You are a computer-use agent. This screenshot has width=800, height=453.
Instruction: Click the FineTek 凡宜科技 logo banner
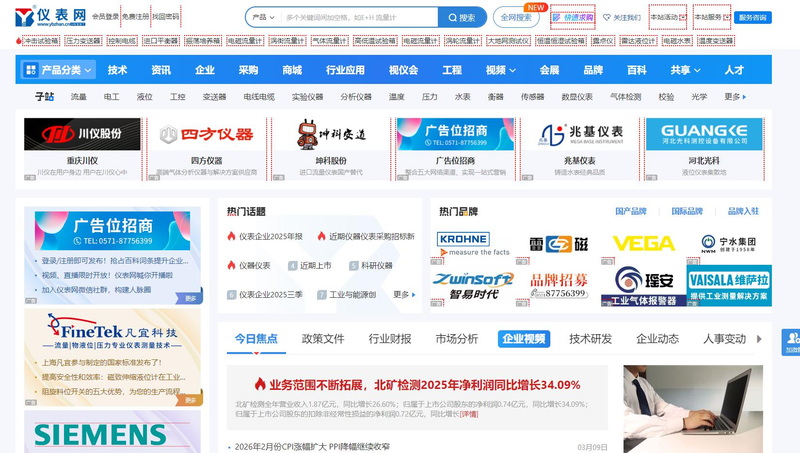point(112,333)
